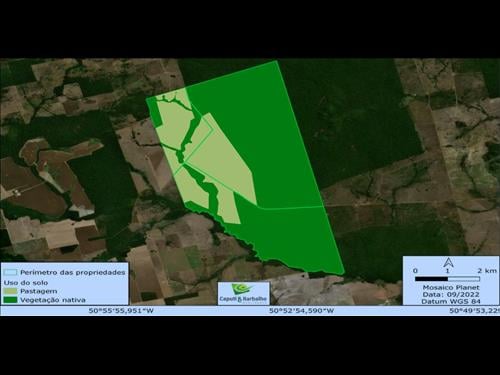
Task: Click the 'Mosaico Planet' source text
Action: point(451,287)
